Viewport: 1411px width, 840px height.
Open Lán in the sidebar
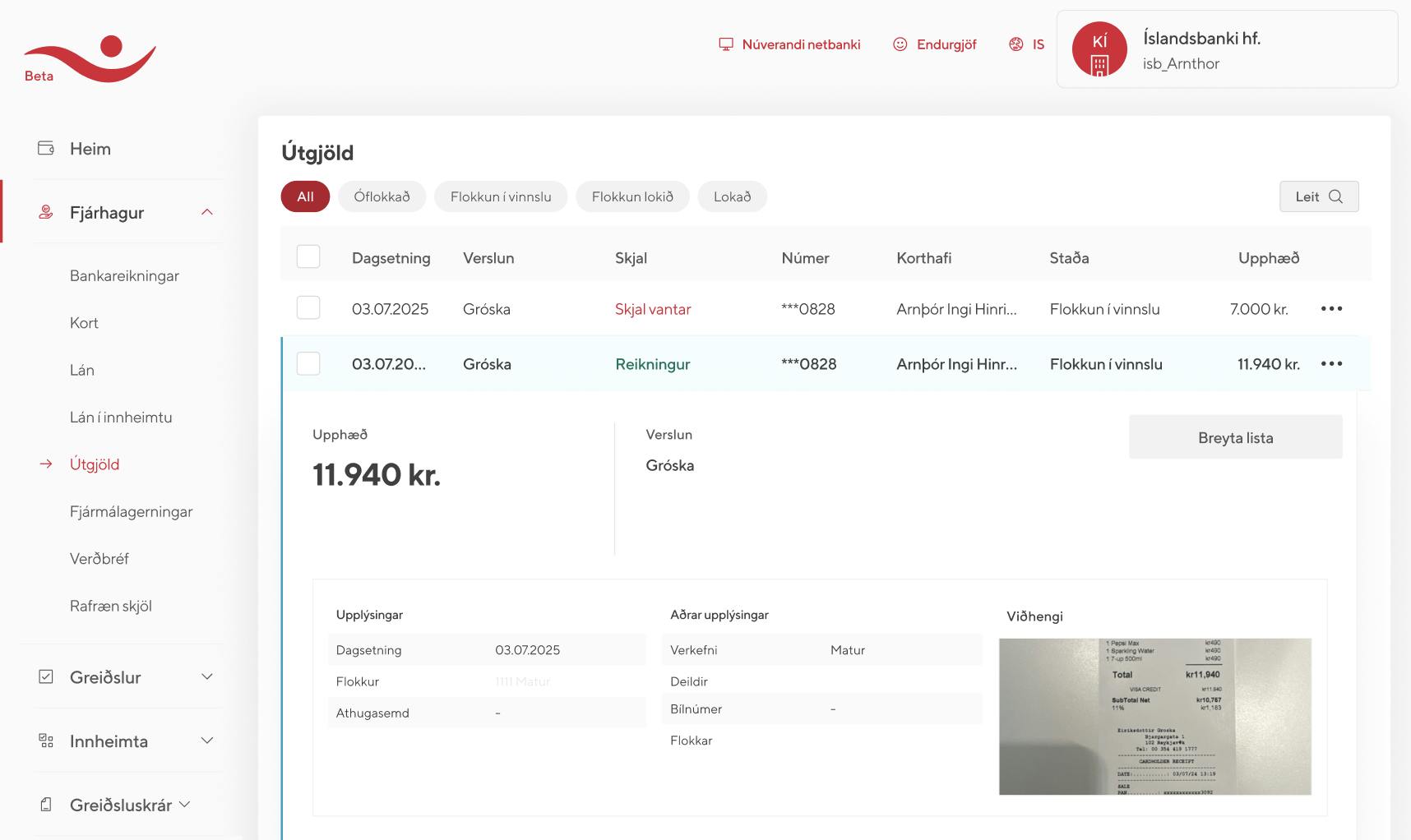click(82, 370)
